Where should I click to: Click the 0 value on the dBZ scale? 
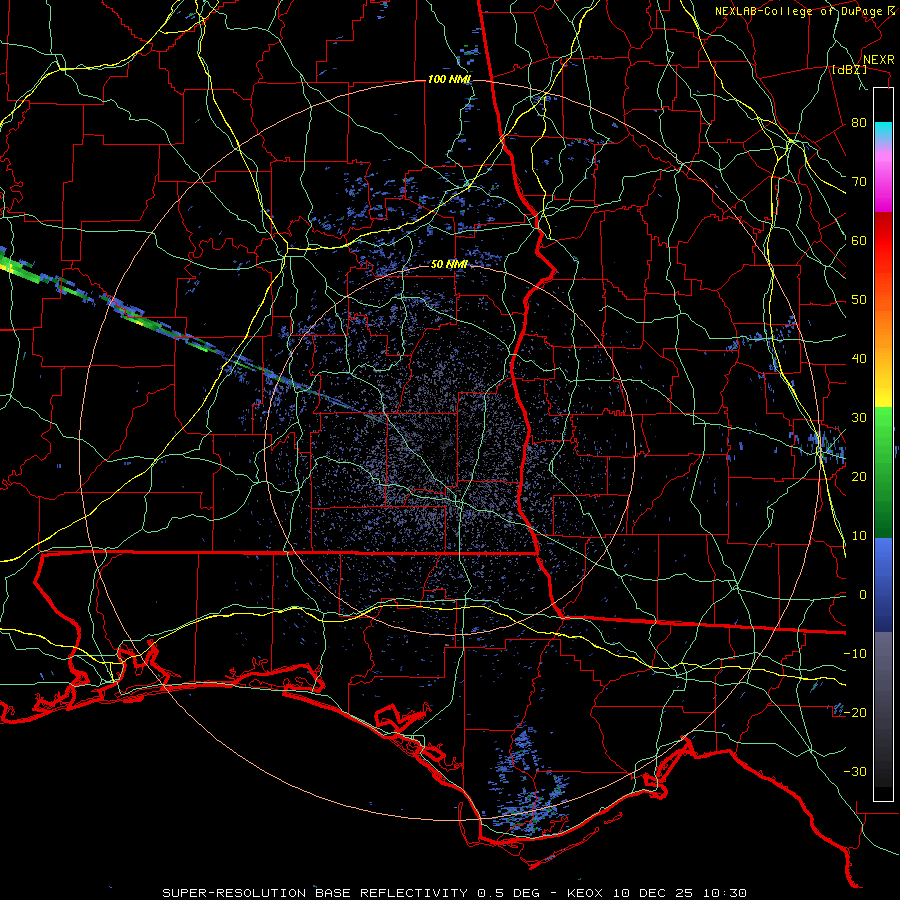click(x=863, y=595)
